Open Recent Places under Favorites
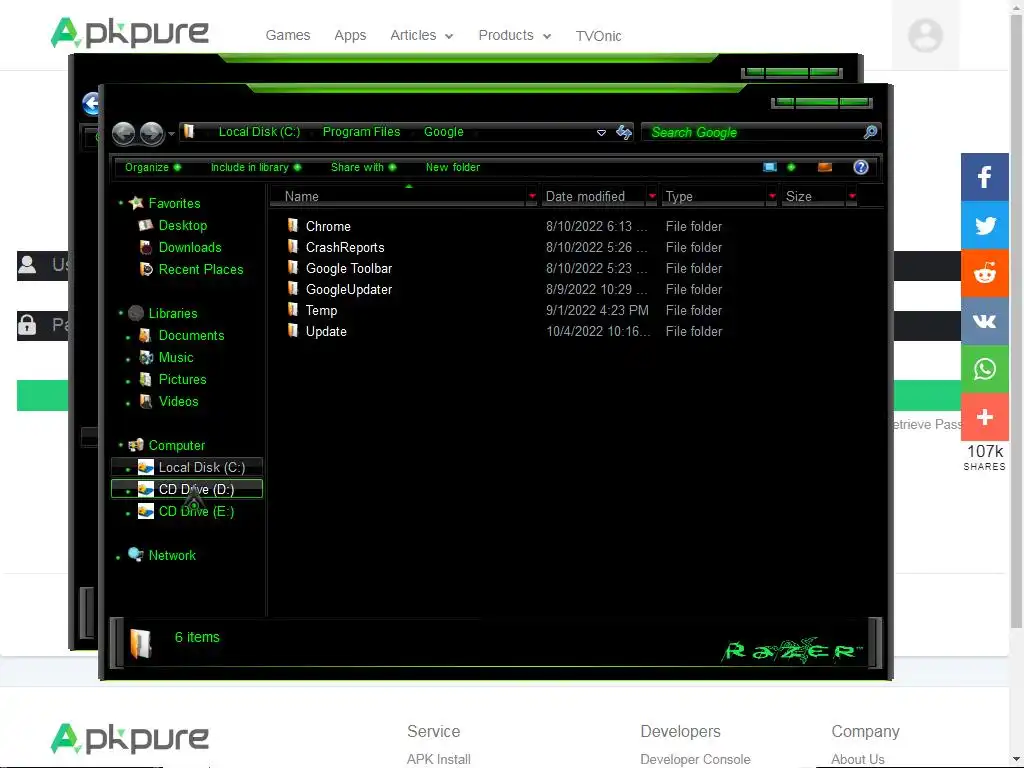Screen dimensions: 1024x768 (x=200, y=269)
